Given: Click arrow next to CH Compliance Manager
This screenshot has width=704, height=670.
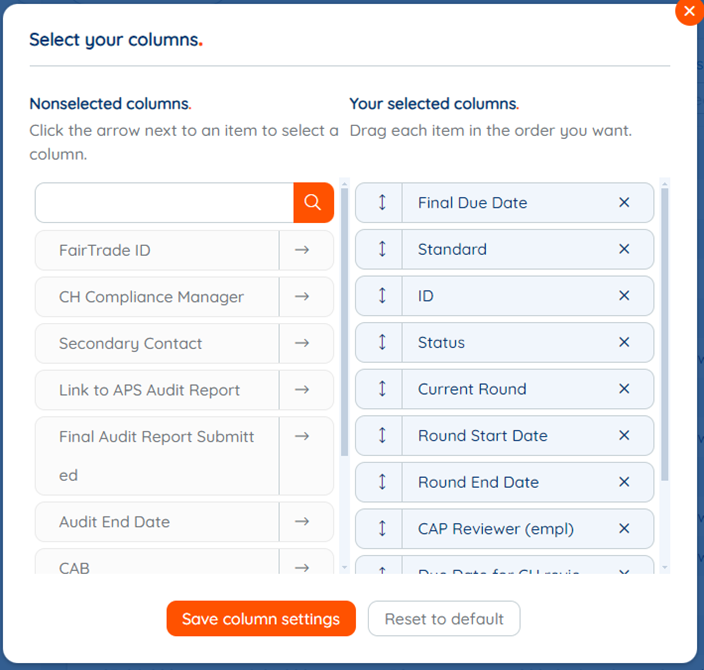Looking at the screenshot, I should (x=302, y=296).
